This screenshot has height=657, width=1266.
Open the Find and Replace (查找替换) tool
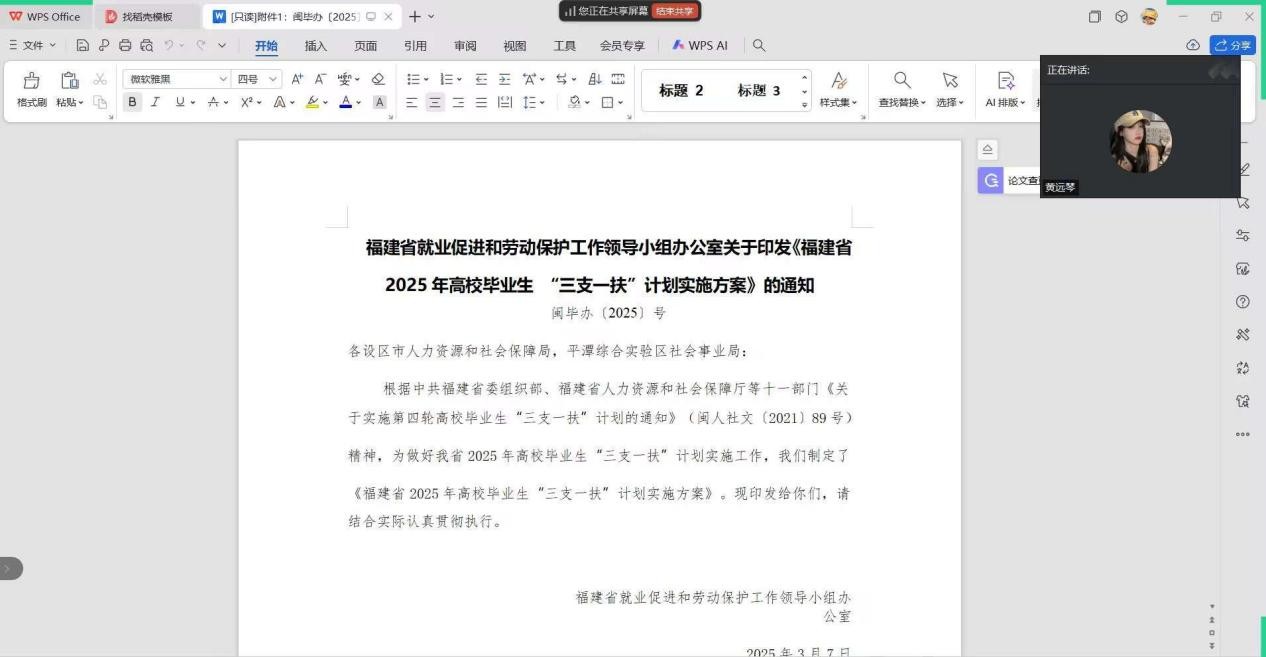coord(902,88)
